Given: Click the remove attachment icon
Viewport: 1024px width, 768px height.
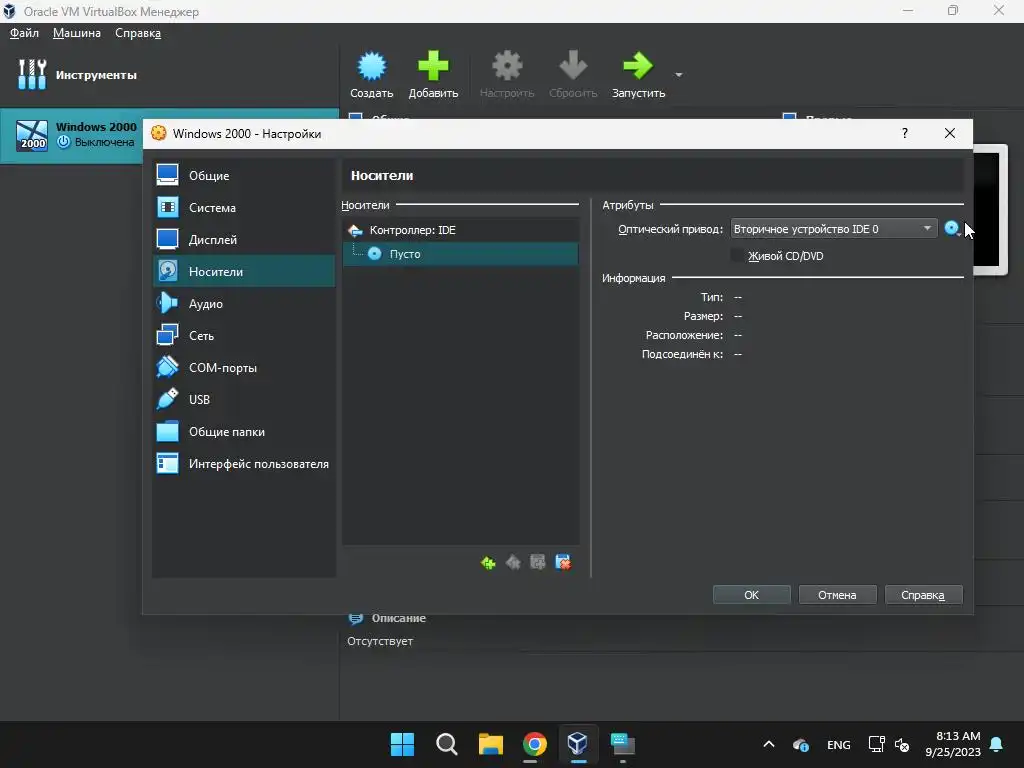Looking at the screenshot, I should point(563,562).
